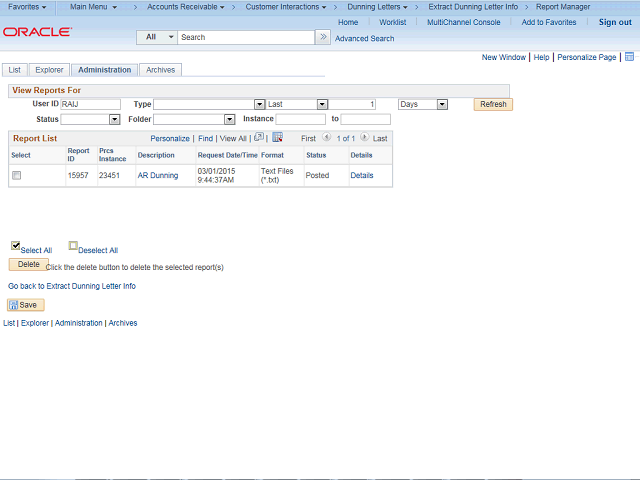Click bottom Archives footer link
The height and width of the screenshot is (480, 640).
(123, 323)
